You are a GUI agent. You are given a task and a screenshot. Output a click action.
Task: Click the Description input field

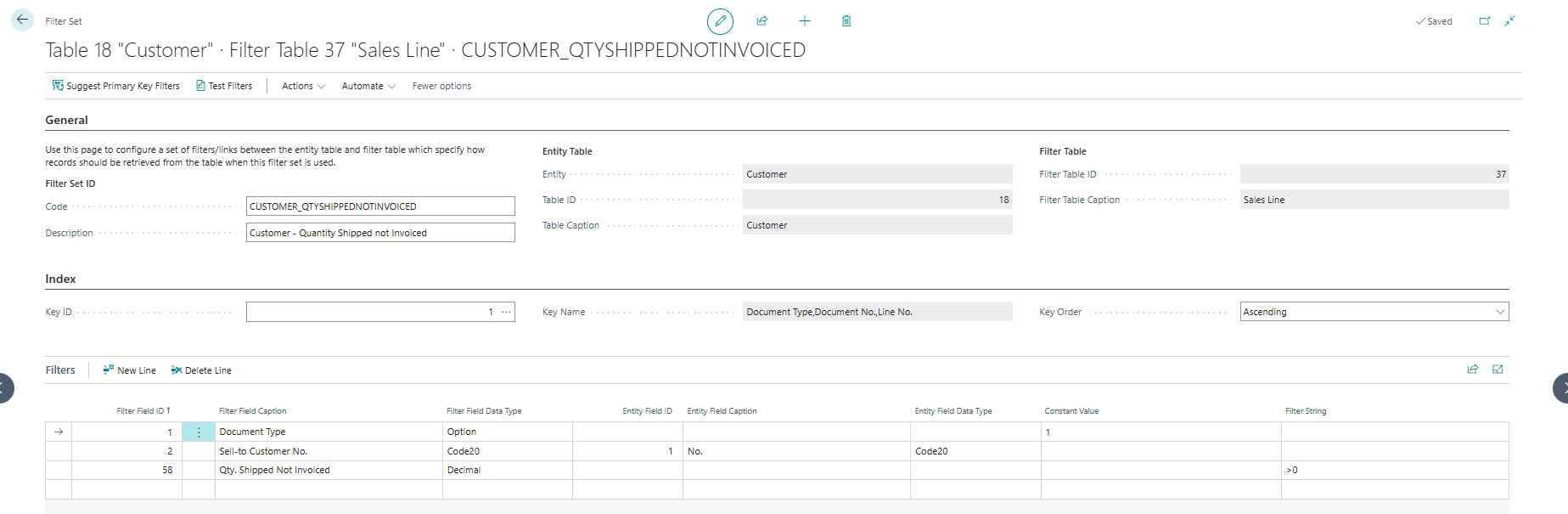coord(380,233)
